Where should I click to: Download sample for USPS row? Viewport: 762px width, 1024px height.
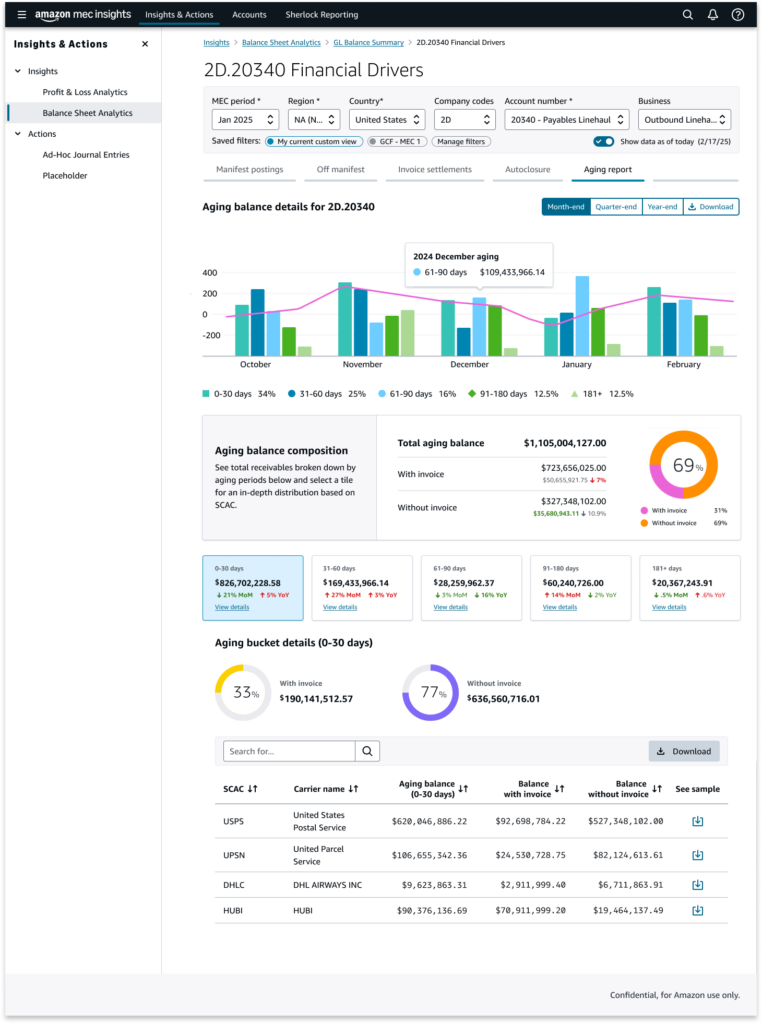(697, 821)
